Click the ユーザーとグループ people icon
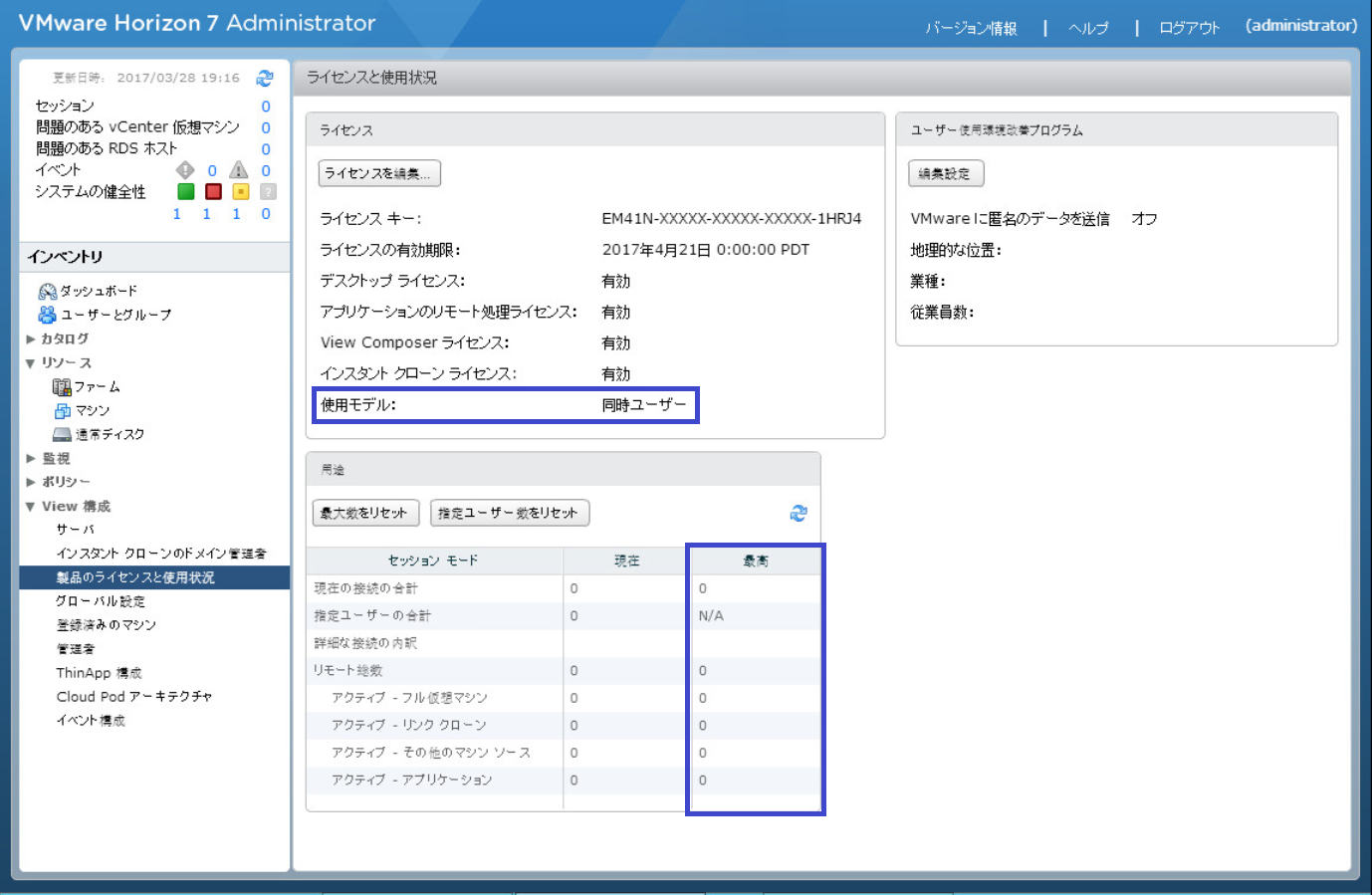Screen dimensions: 1372x895 [x=47, y=315]
